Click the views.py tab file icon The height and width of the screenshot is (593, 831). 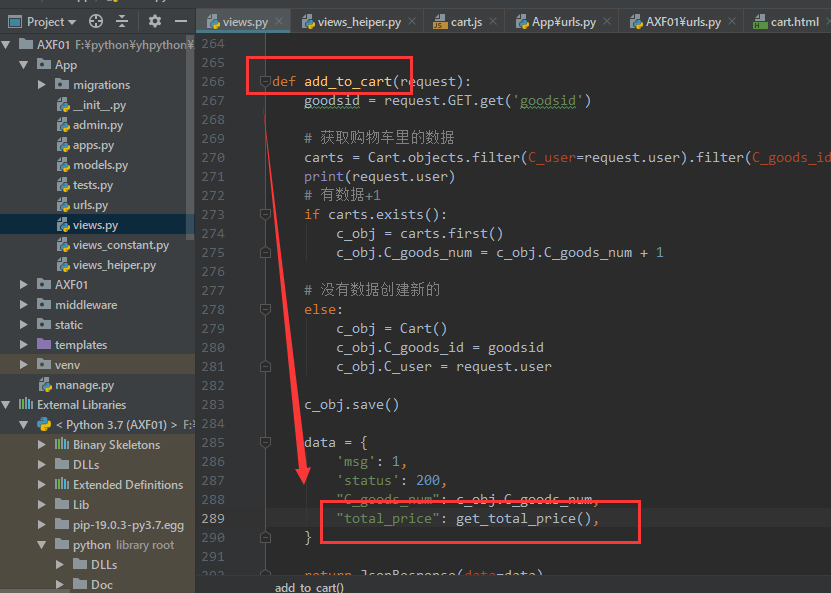(213, 22)
